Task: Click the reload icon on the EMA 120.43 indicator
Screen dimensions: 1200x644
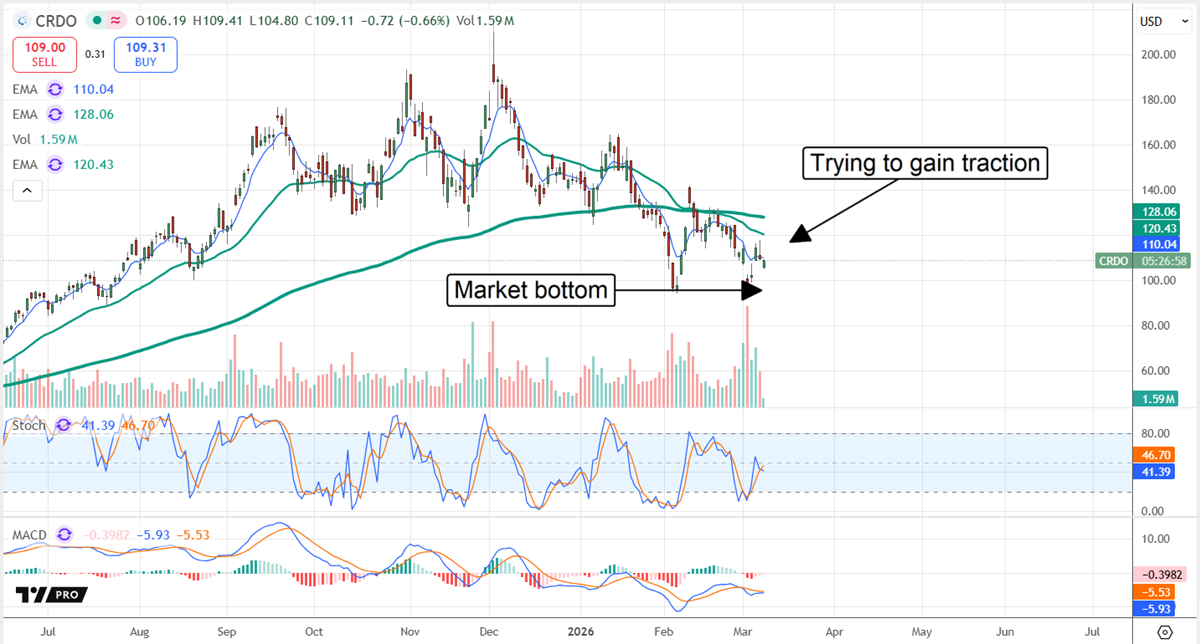Action: (55, 164)
